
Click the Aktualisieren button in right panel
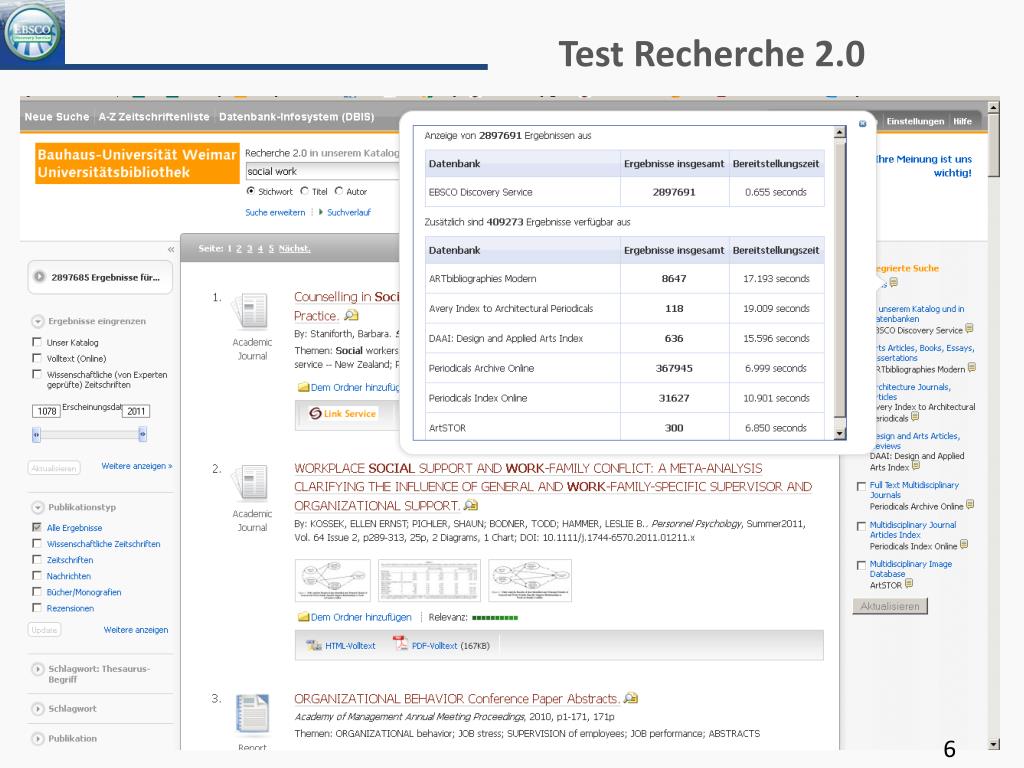point(890,606)
